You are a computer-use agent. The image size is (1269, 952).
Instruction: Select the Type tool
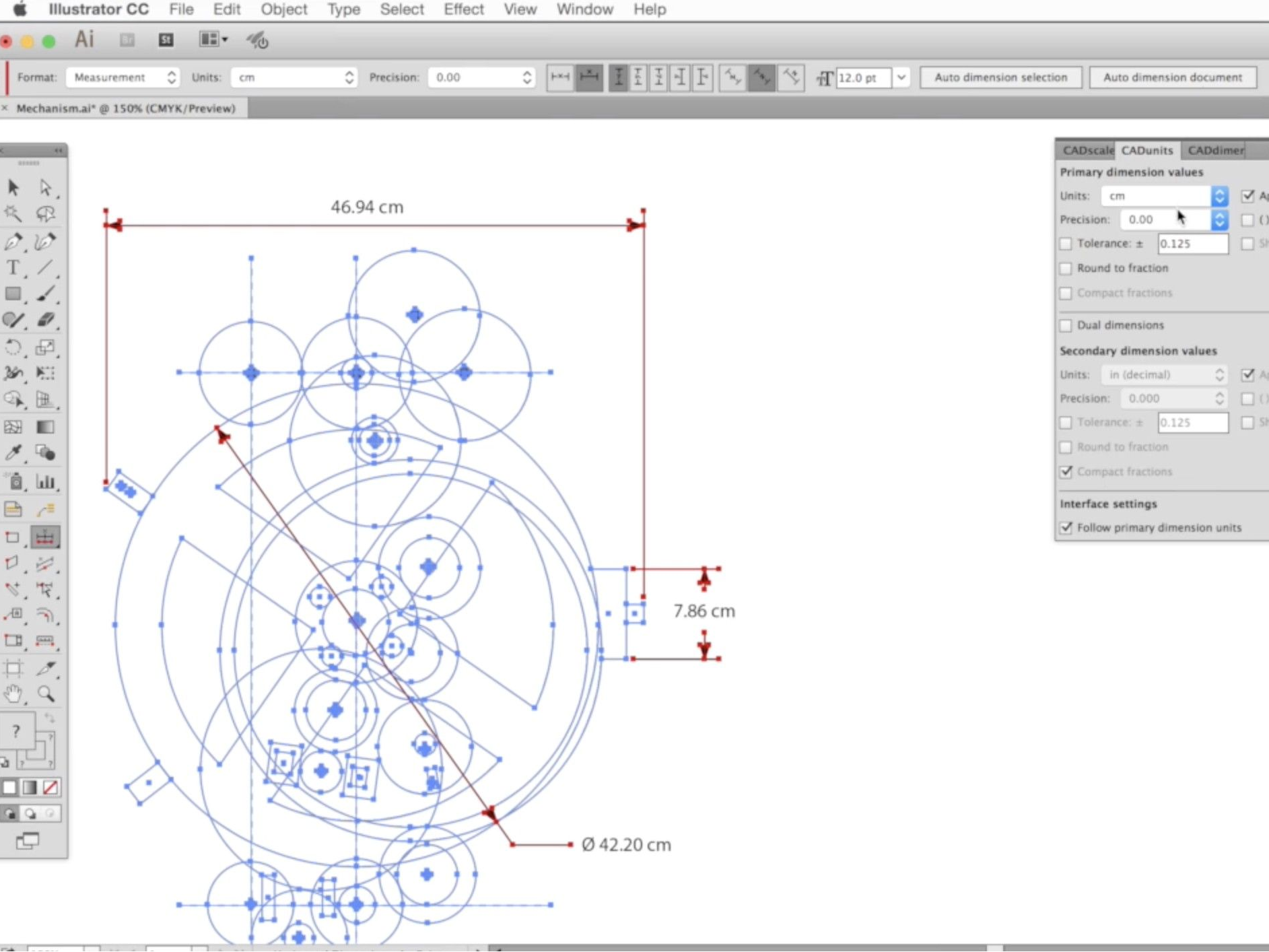[13, 268]
